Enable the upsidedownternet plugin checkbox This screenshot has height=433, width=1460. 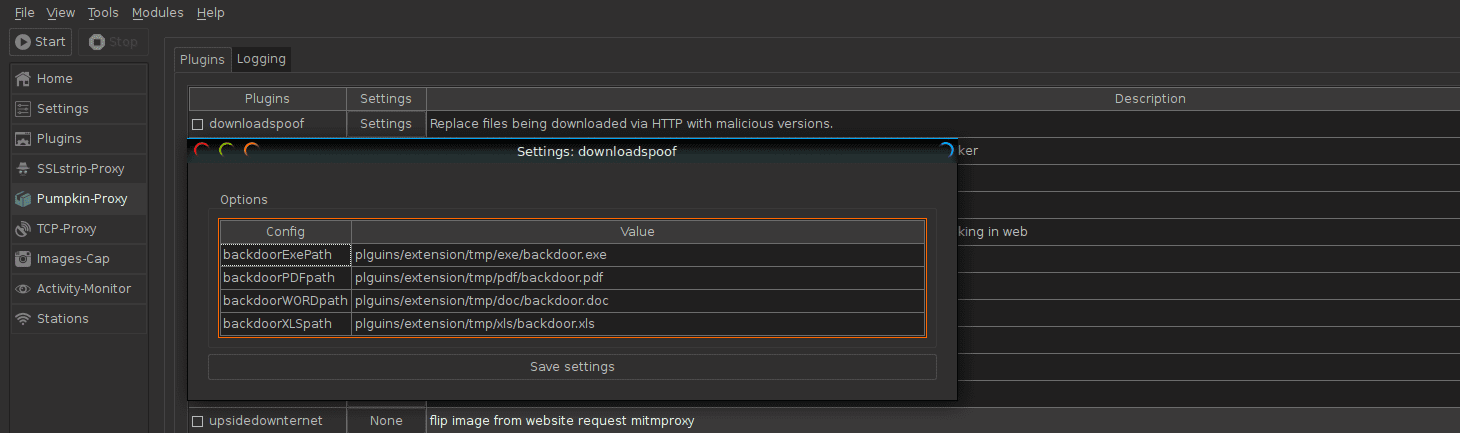(198, 421)
